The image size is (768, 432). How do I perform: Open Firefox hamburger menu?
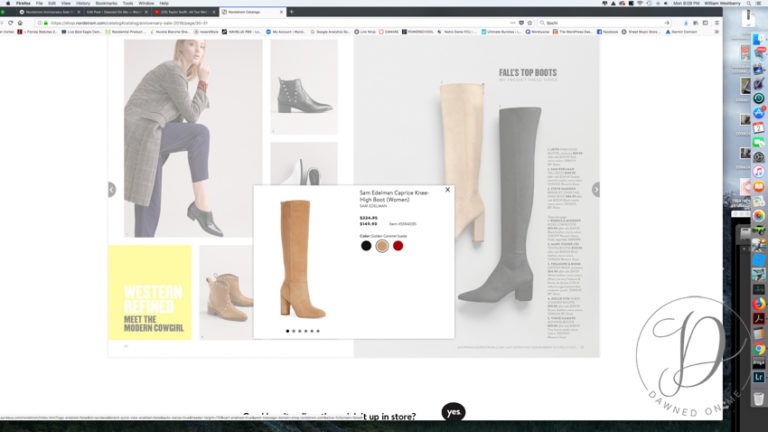717,23
